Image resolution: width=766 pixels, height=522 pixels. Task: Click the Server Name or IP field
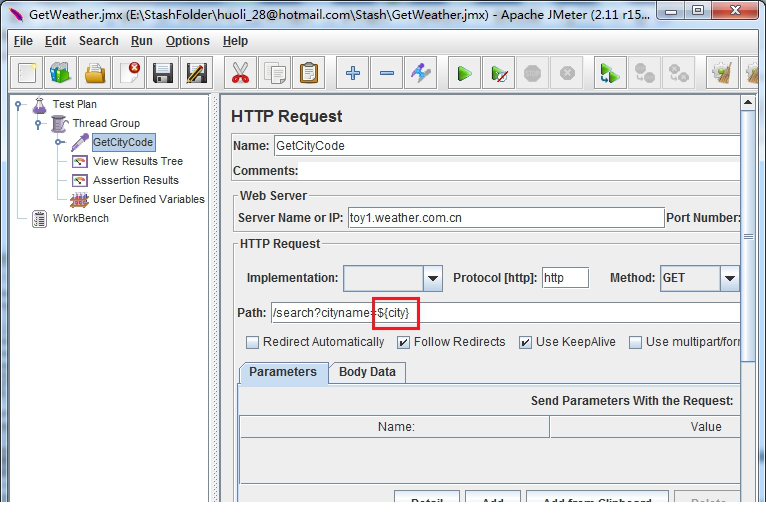(x=505, y=218)
